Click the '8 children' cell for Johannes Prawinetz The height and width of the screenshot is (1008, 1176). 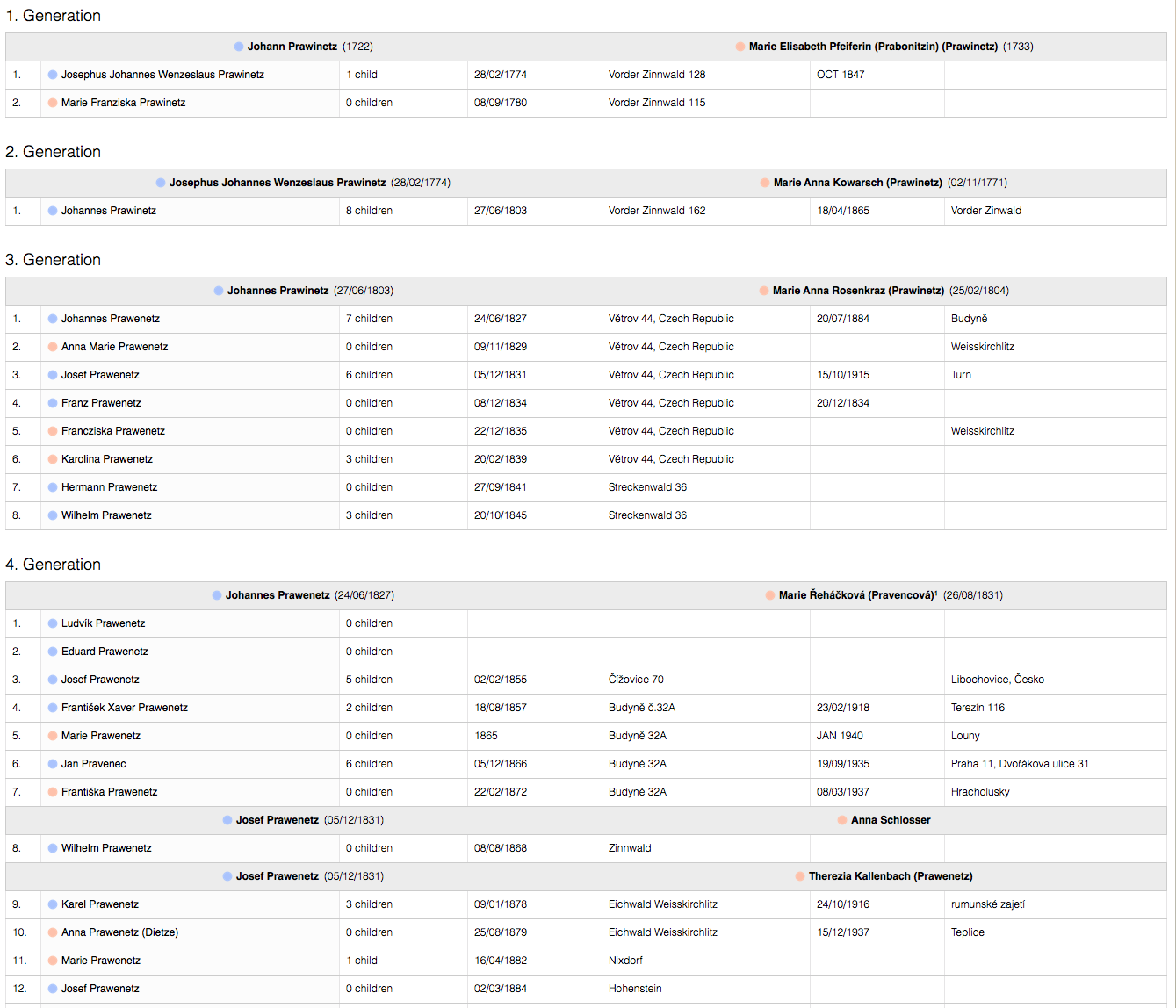click(369, 211)
